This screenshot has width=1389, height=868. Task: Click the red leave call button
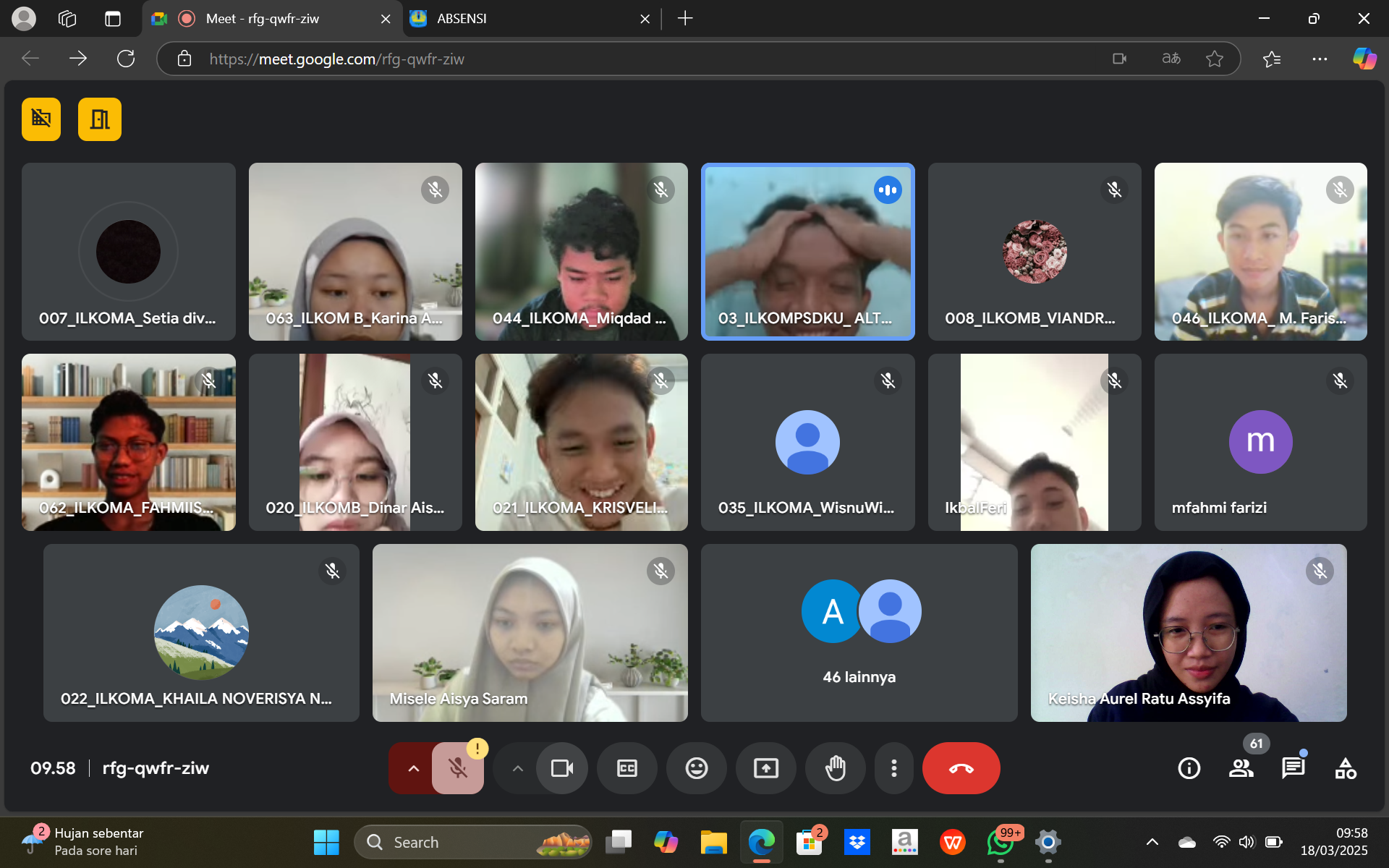pos(961,768)
